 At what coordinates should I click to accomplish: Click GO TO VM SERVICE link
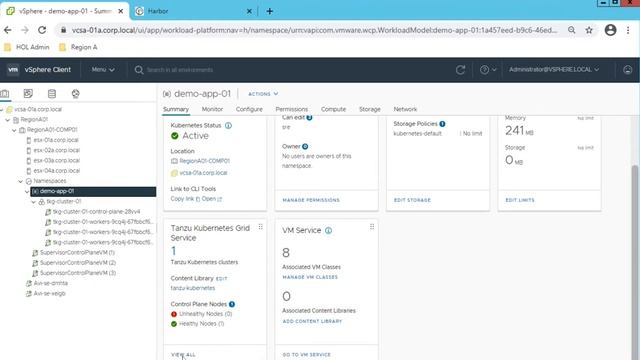coord(307,355)
